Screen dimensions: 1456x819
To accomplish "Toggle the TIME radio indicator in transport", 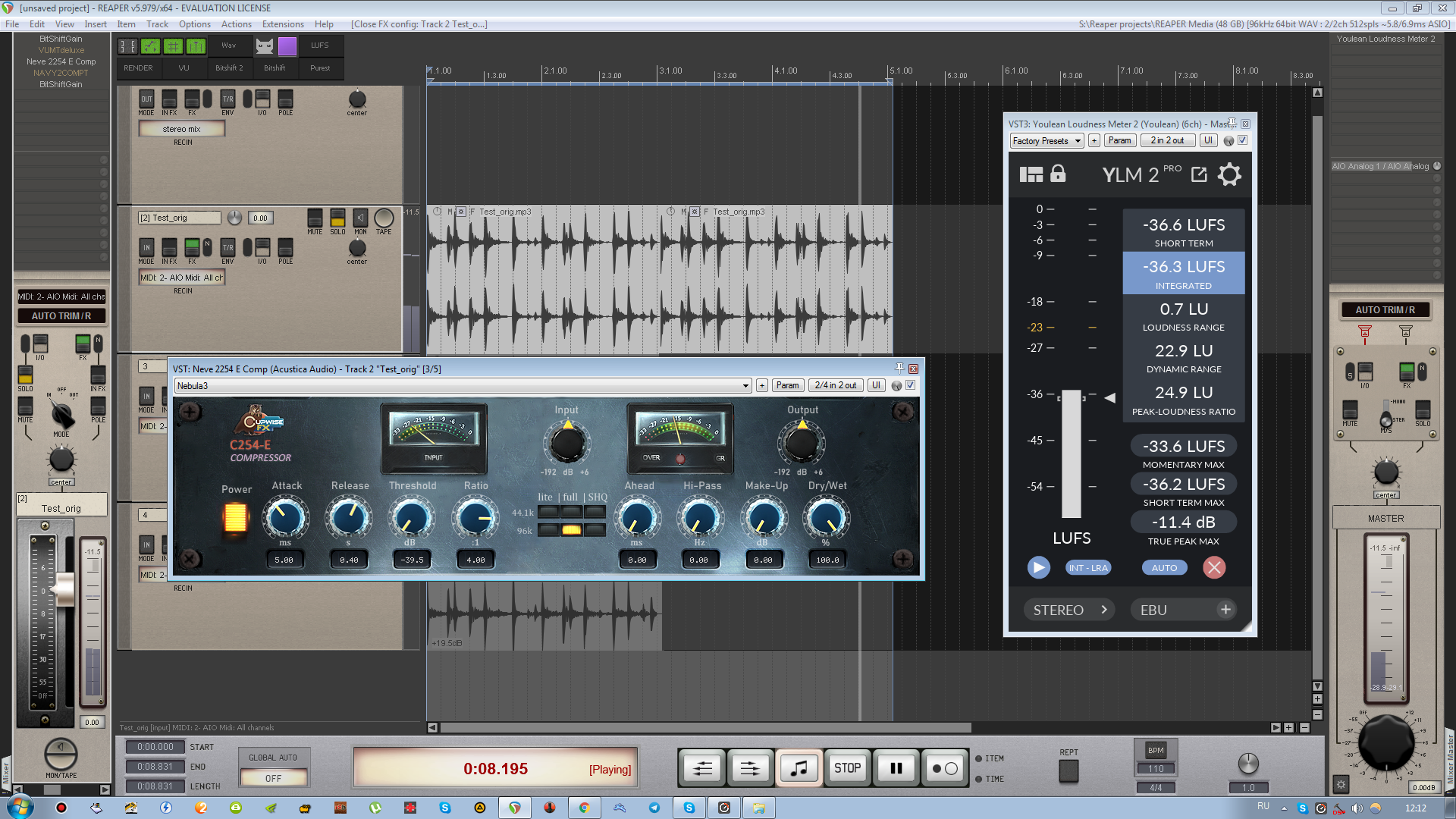I will coord(978,779).
